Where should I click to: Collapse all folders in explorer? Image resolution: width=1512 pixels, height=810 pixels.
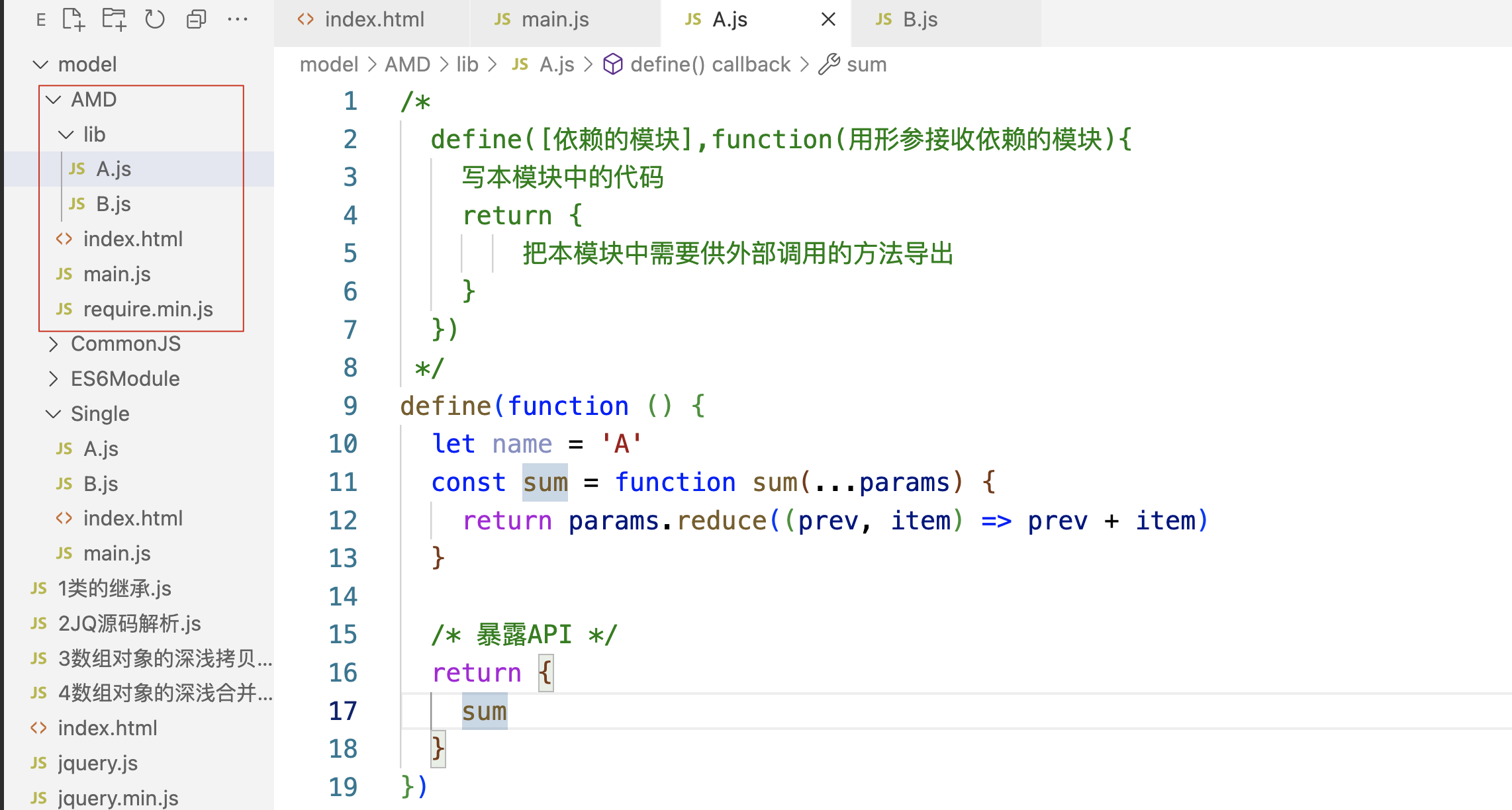click(196, 20)
